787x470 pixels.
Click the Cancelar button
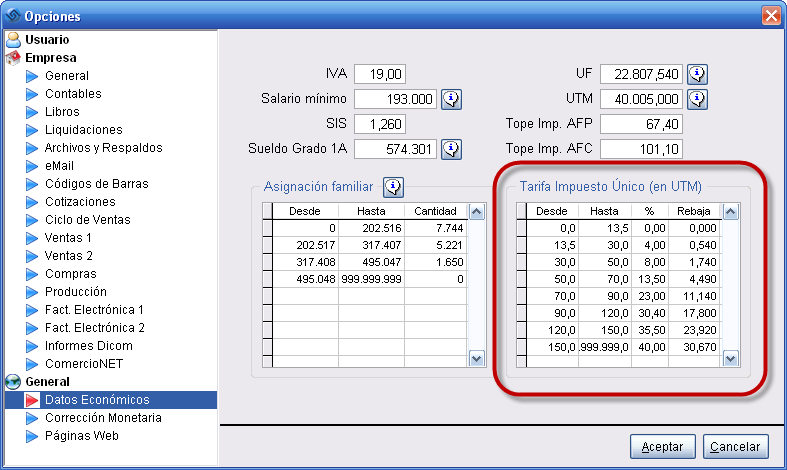tap(735, 446)
